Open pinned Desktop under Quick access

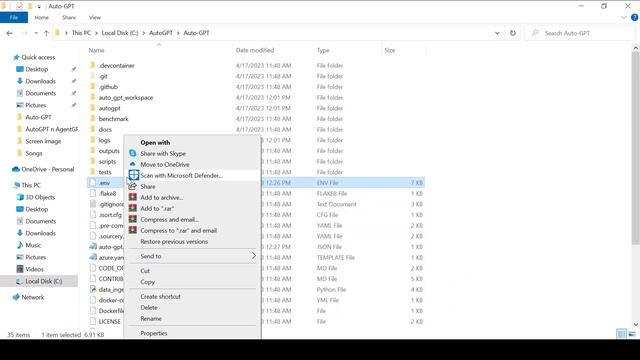[36, 69]
